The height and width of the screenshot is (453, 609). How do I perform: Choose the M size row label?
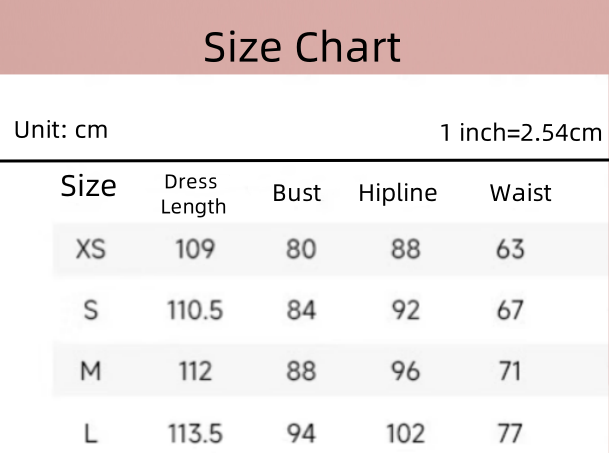pyautogui.click(x=91, y=372)
